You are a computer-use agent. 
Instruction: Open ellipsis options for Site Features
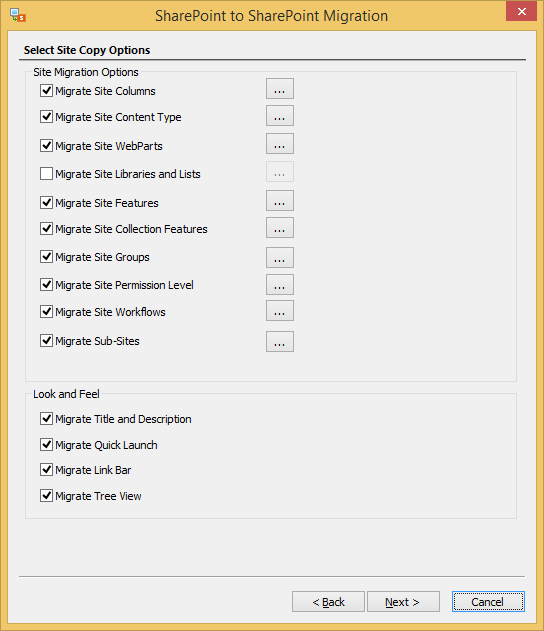click(280, 200)
